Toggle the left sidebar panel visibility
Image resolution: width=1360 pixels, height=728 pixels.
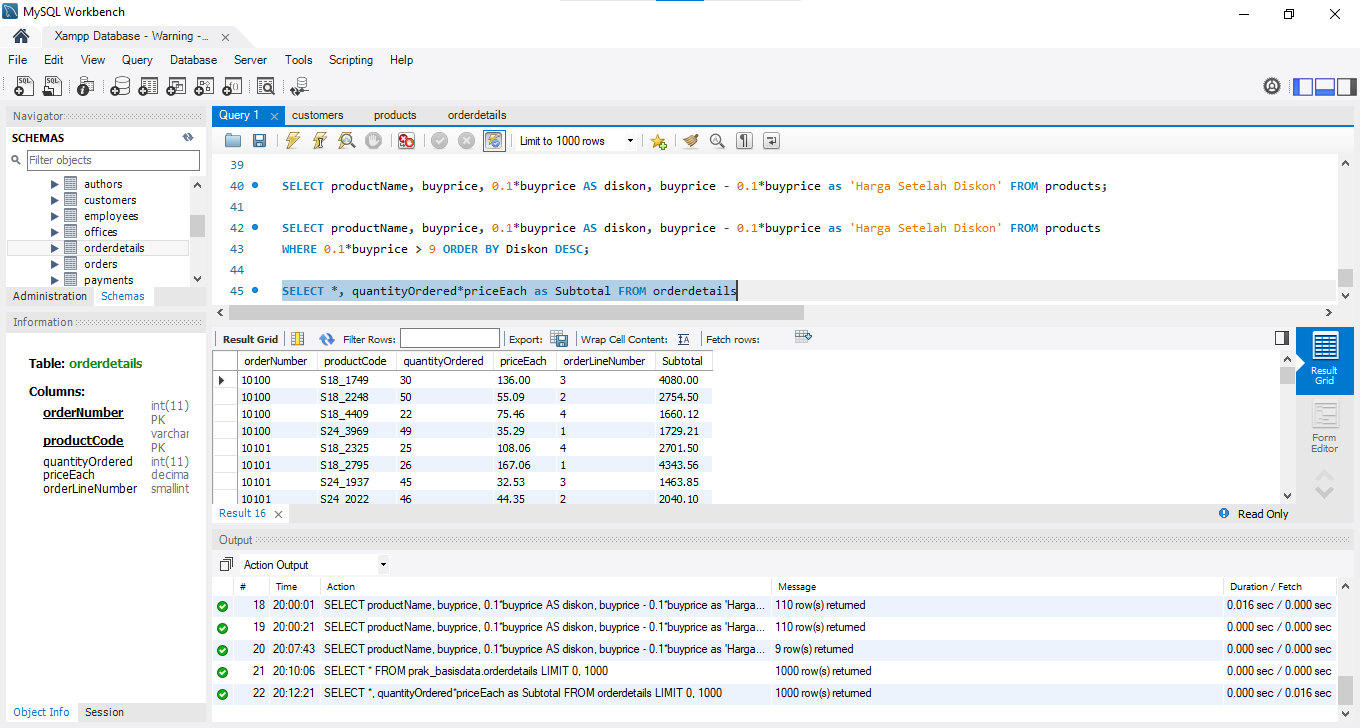pyautogui.click(x=1303, y=87)
